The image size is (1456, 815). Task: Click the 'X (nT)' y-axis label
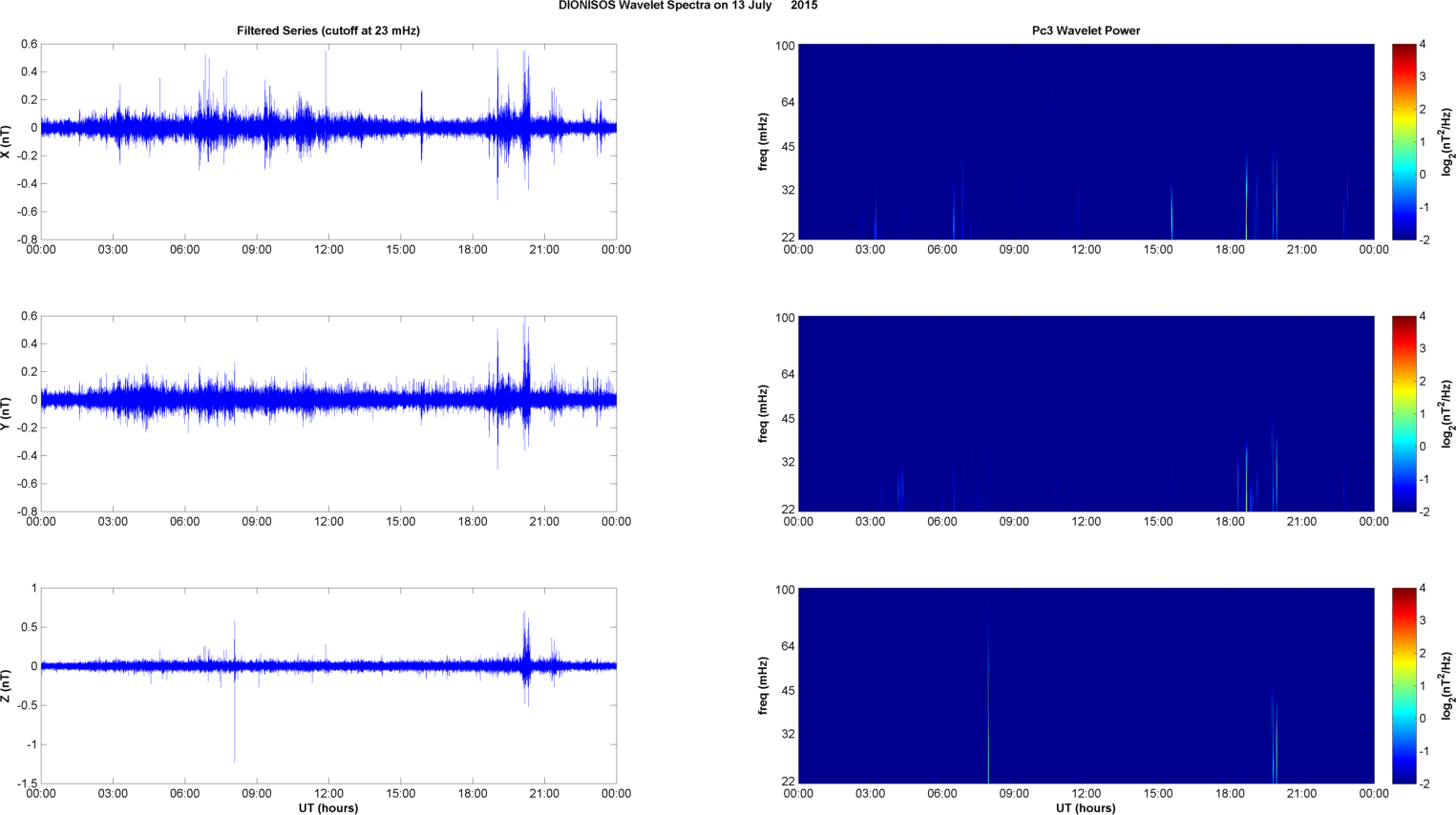7,141
